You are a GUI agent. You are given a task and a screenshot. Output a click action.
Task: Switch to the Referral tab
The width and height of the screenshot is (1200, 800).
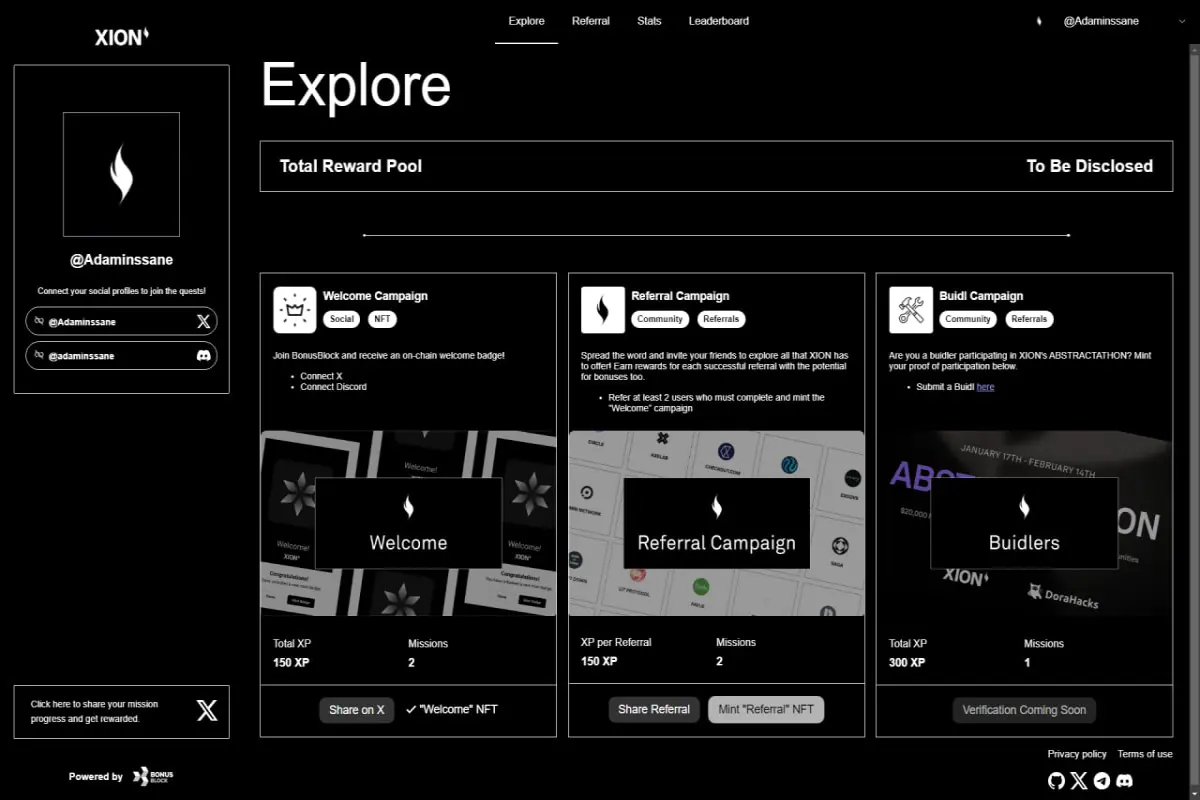pos(591,21)
